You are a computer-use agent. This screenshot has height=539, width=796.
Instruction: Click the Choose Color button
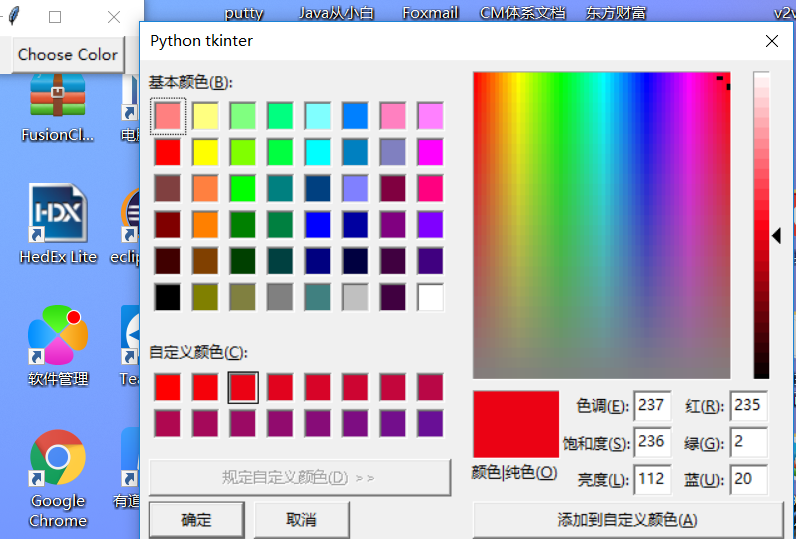pyautogui.click(x=68, y=55)
